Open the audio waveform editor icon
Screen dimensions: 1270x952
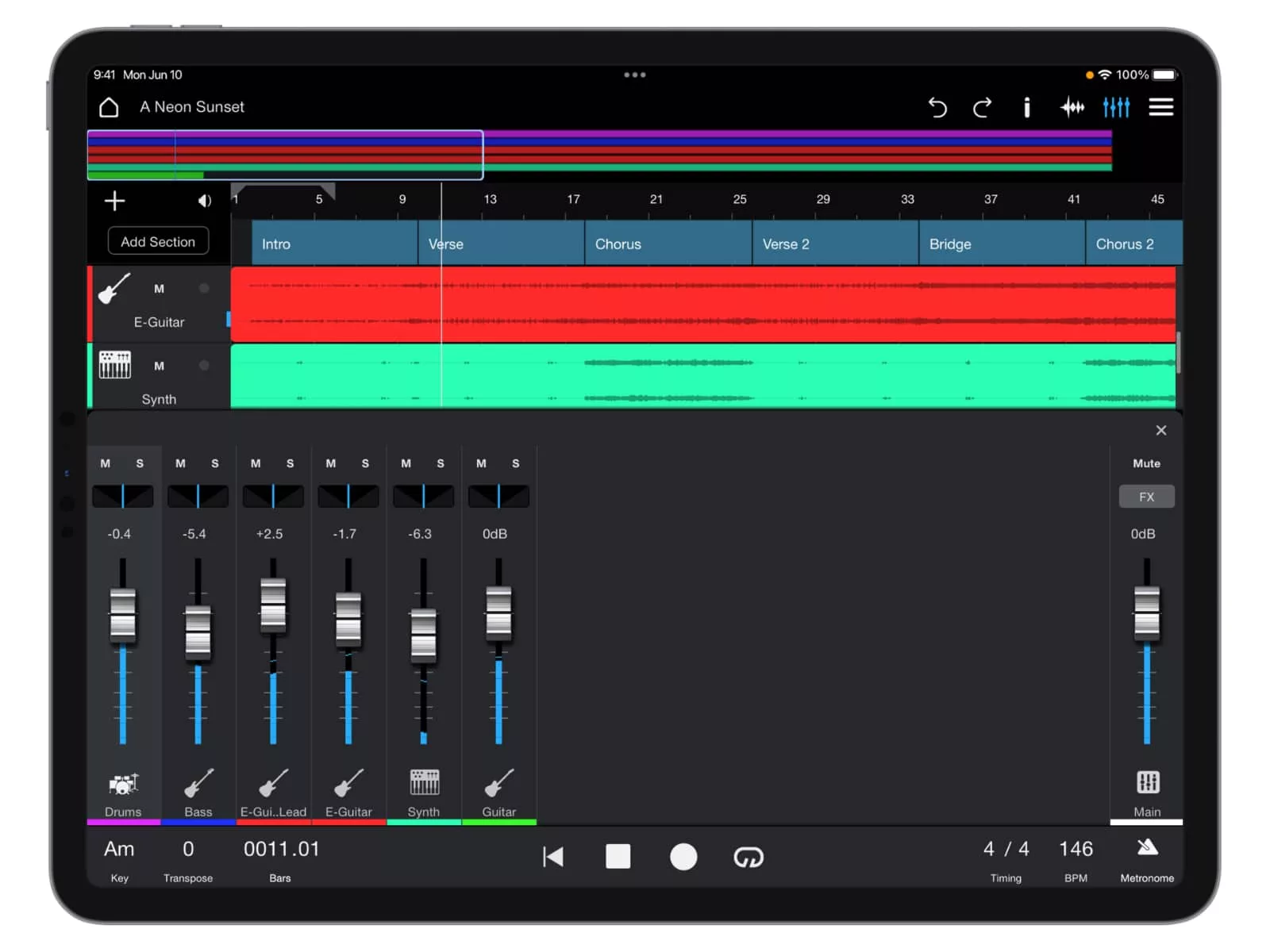pyautogui.click(x=1072, y=107)
